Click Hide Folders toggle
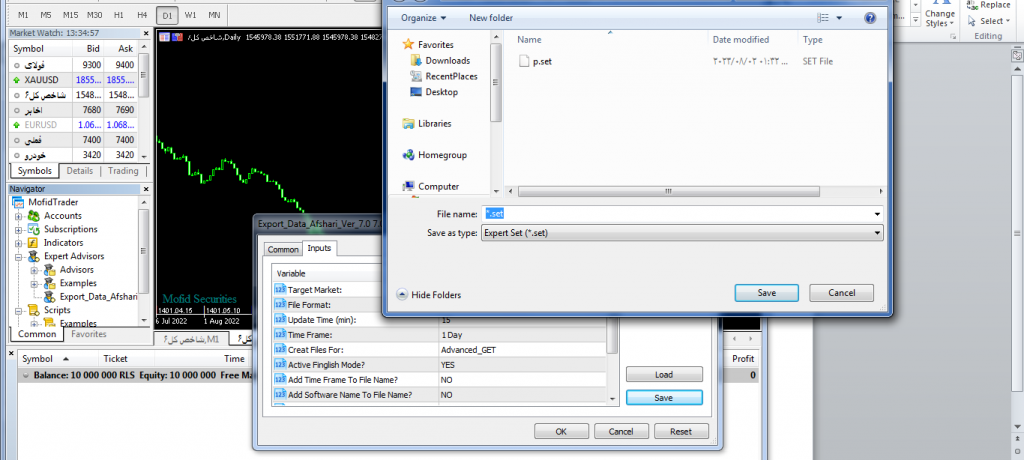The image size is (1024, 460). (x=429, y=295)
